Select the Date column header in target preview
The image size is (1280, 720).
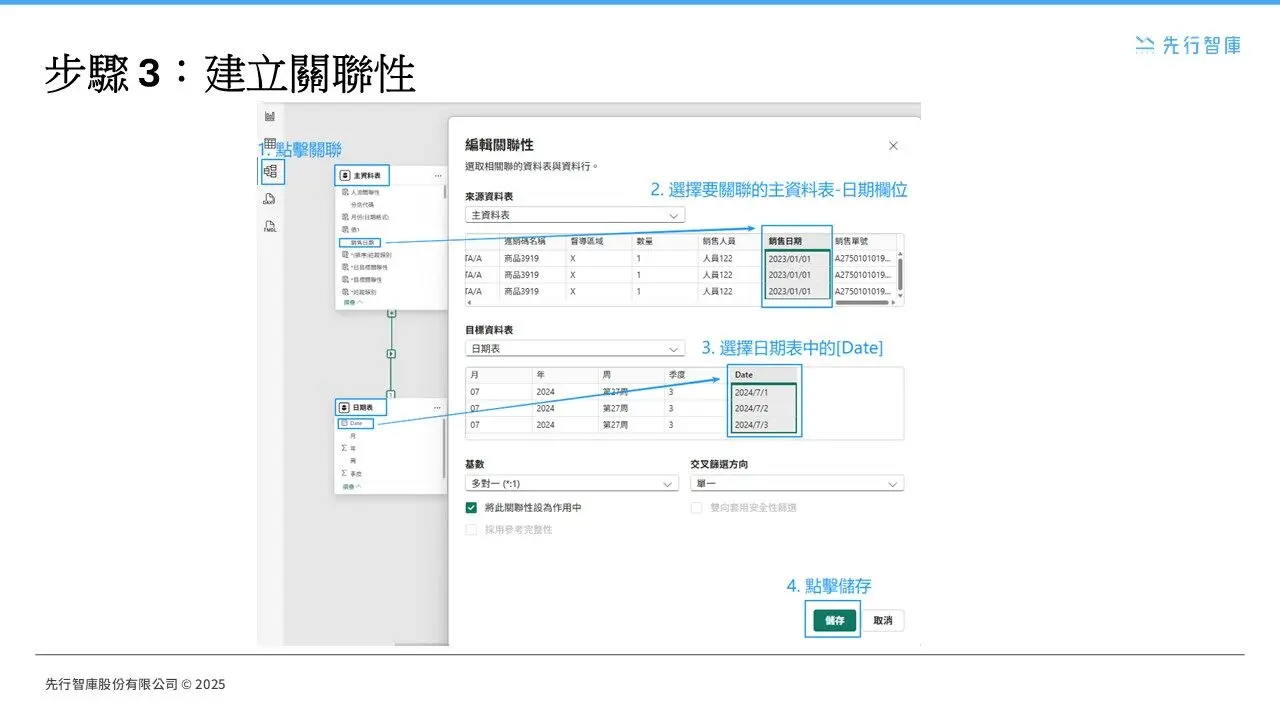pyautogui.click(x=764, y=375)
